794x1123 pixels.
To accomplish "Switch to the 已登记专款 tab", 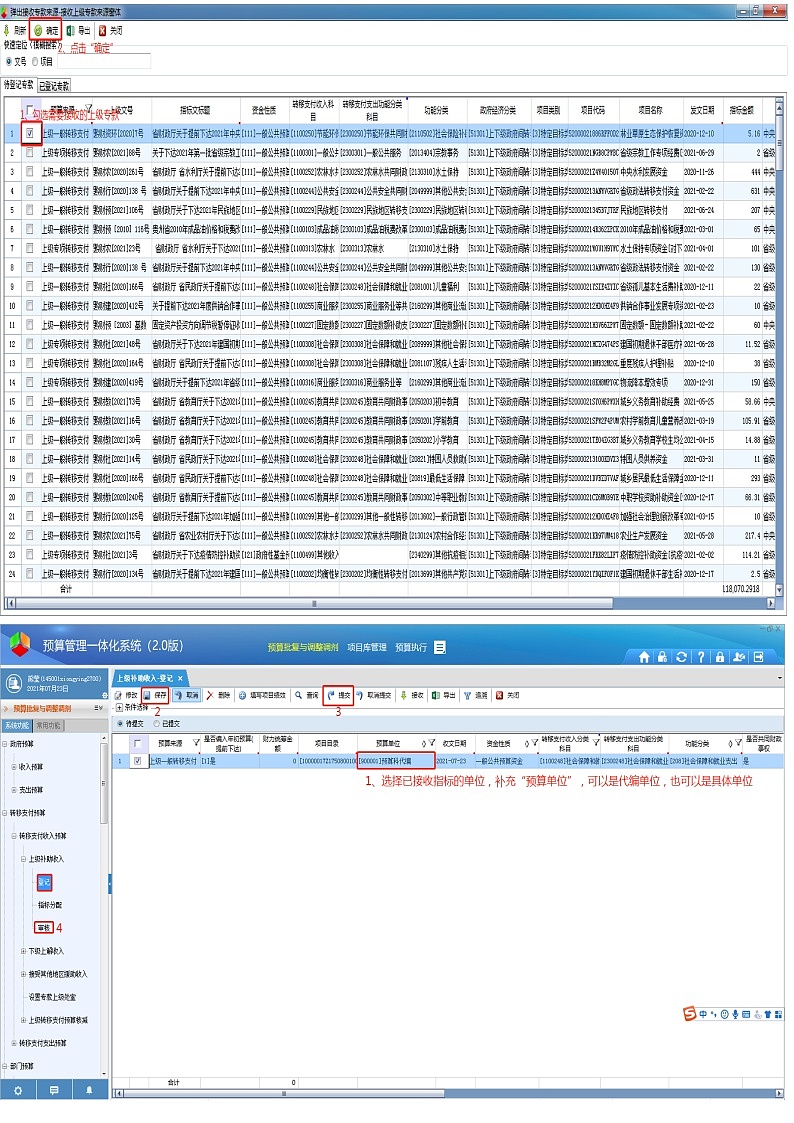I will [54, 86].
